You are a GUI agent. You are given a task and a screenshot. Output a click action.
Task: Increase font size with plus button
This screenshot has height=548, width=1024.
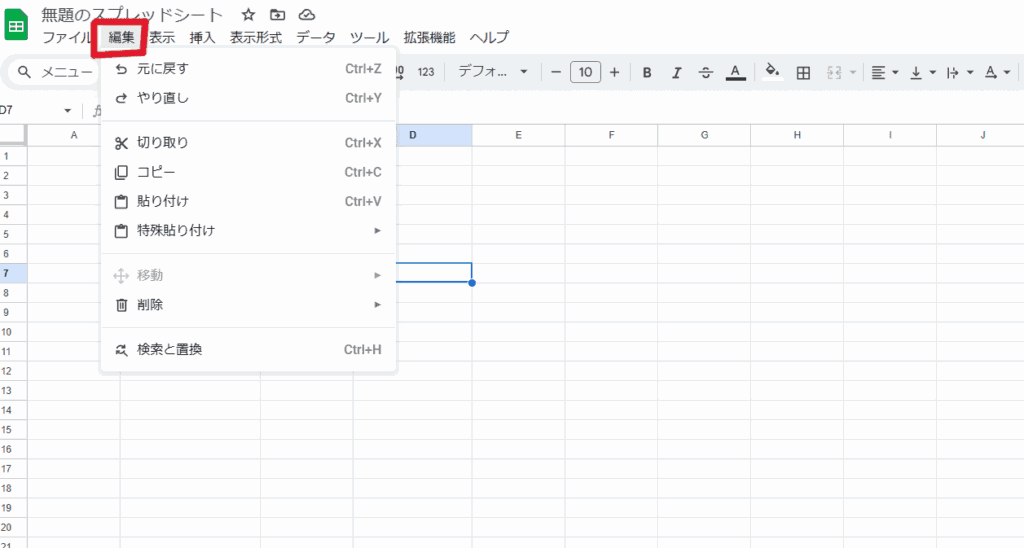[x=615, y=72]
